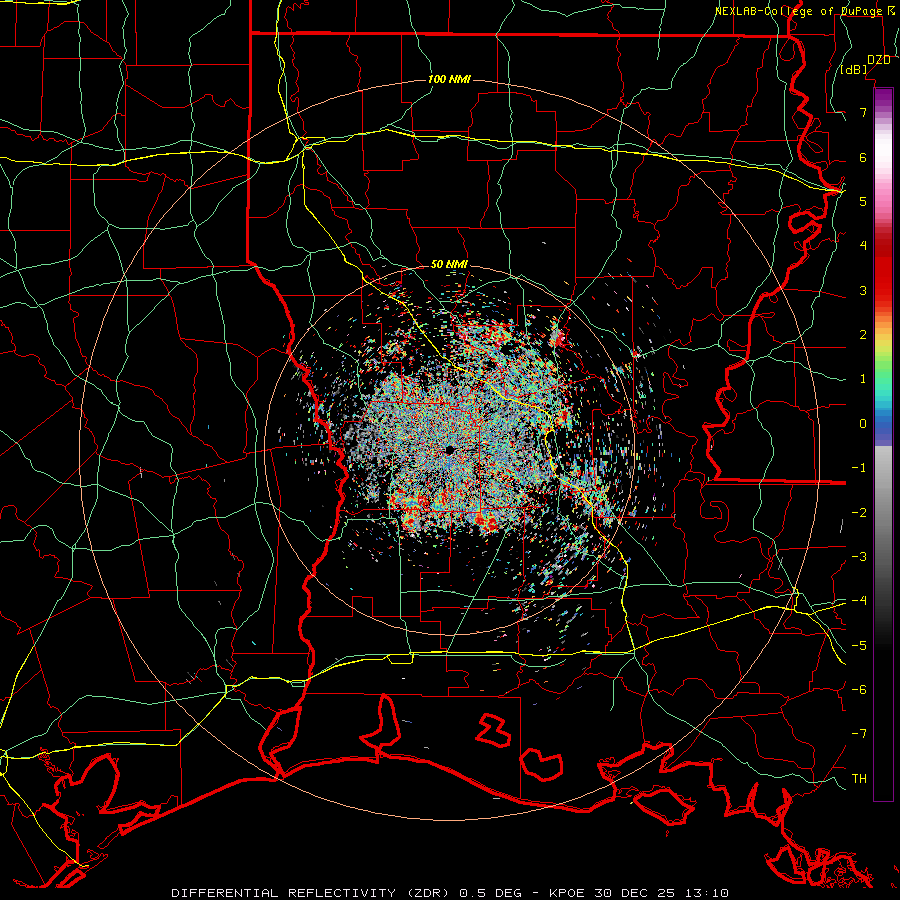Click the 3 dB value on color scale
The height and width of the screenshot is (900, 900).
tap(863, 290)
